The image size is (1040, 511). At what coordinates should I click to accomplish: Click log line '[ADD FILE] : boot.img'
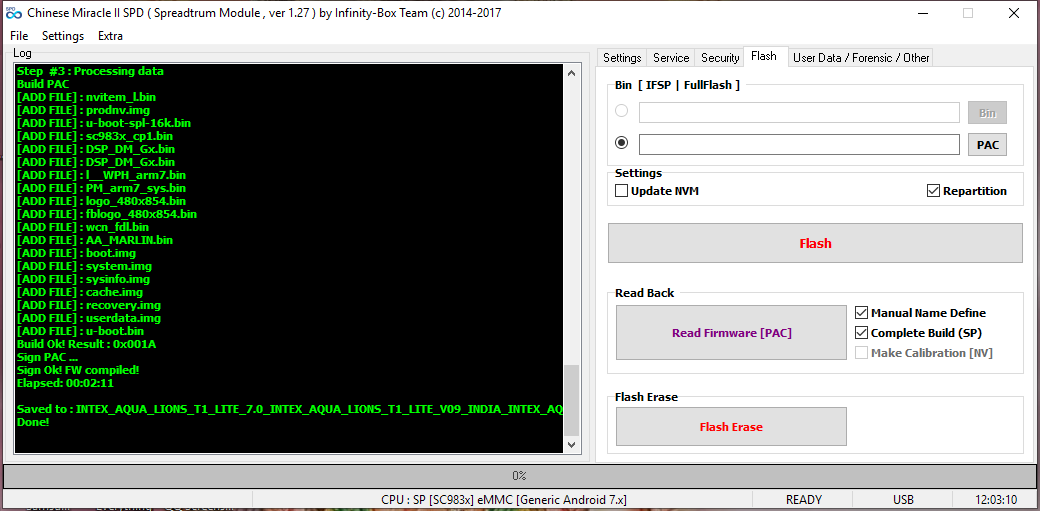click(77, 253)
